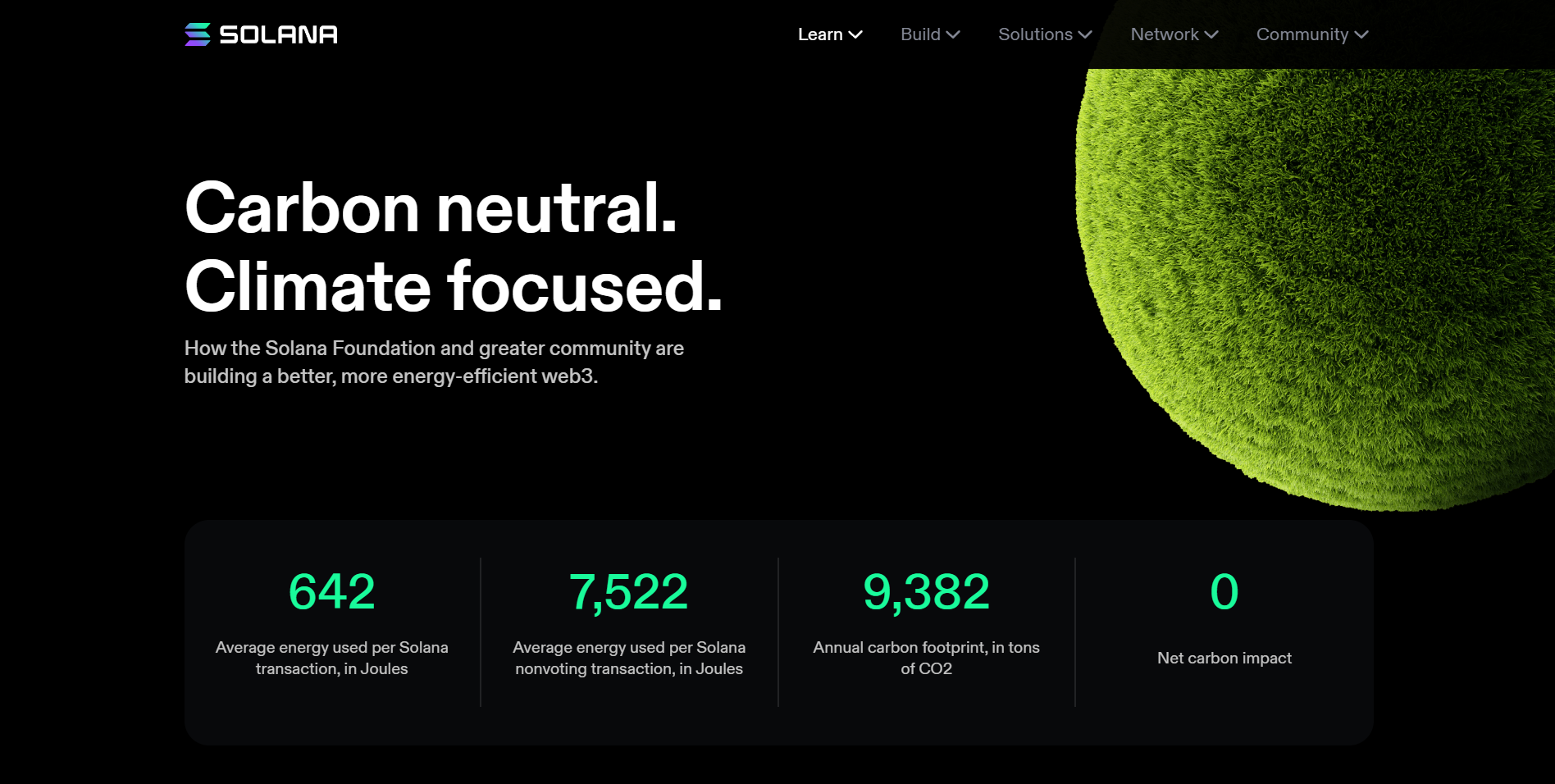Expand the chevron next to Solutions
The image size is (1555, 784).
click(x=1085, y=34)
